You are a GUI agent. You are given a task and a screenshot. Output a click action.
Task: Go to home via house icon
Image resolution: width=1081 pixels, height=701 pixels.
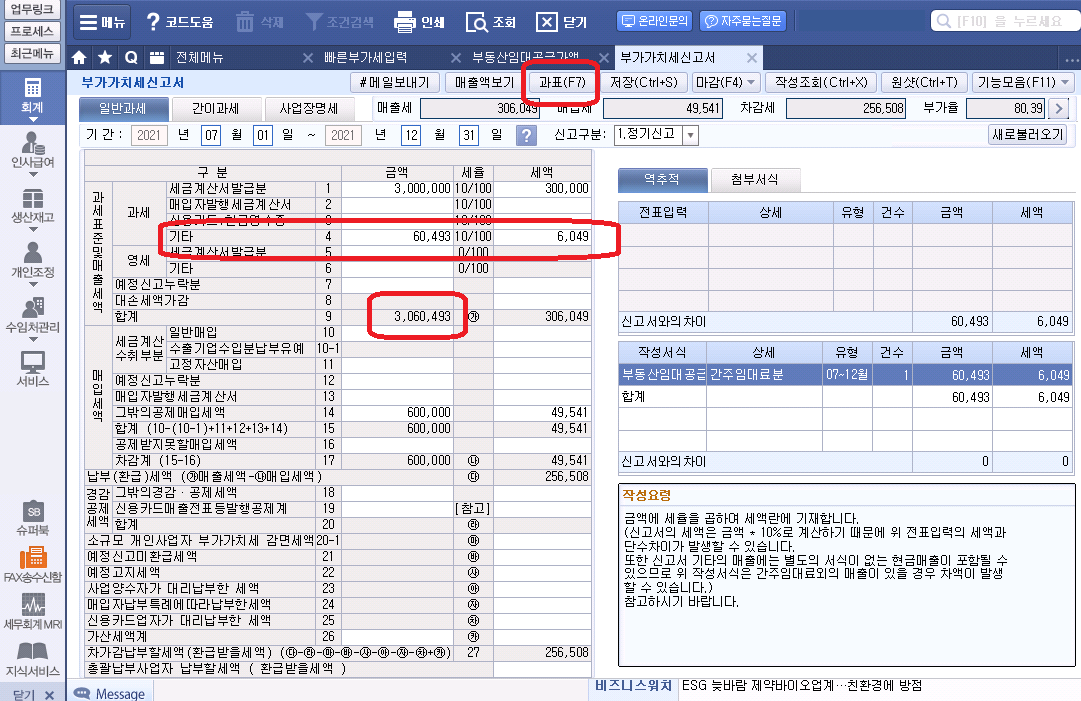click(79, 58)
